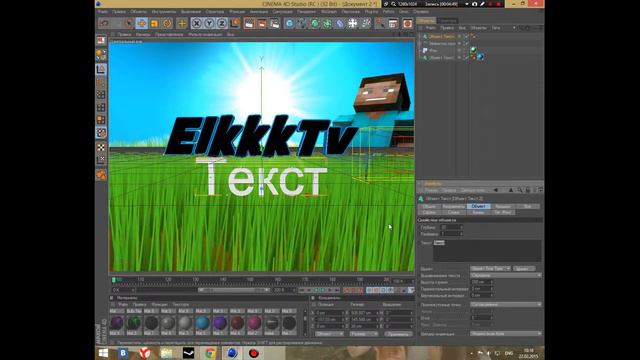Click the orange snap icon at palette bottom
The width and height of the screenshot is (640, 360).
pyautogui.click(x=101, y=175)
